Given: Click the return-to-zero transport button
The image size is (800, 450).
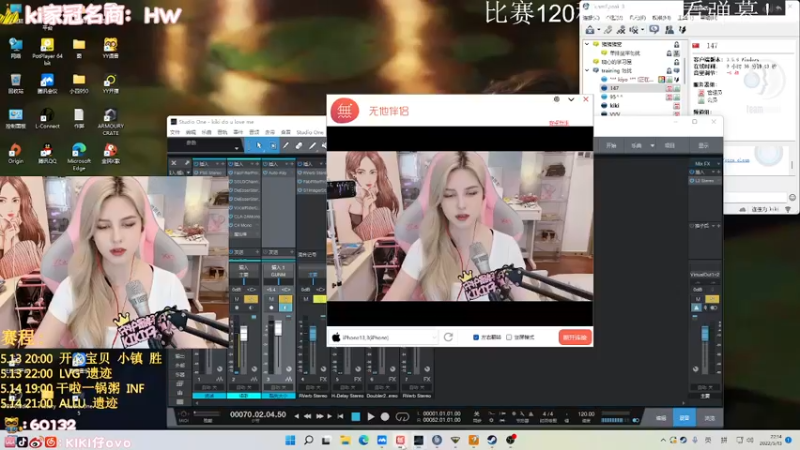Looking at the screenshot, I should [340, 416].
